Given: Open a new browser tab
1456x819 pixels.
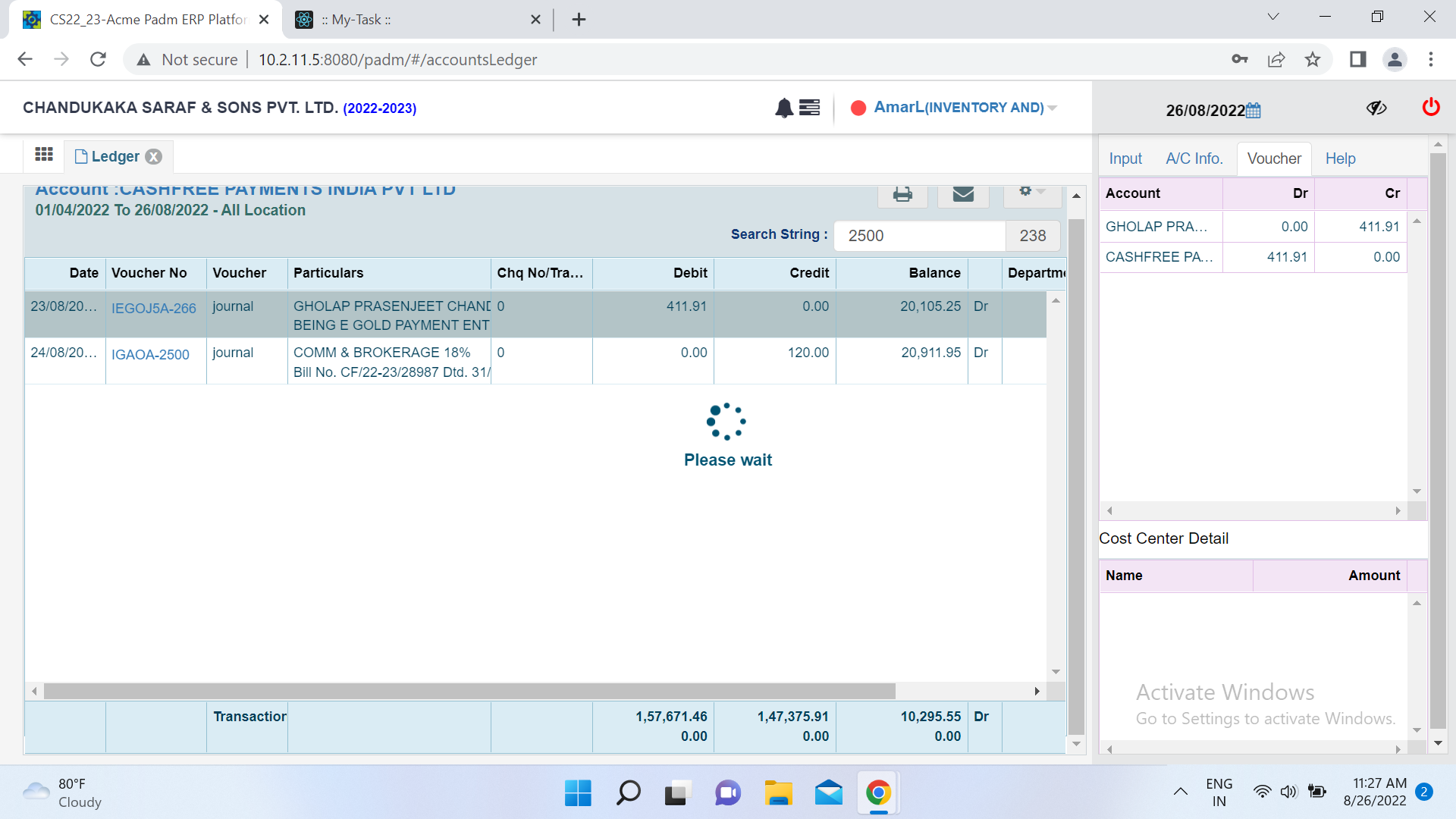Looking at the screenshot, I should [579, 20].
